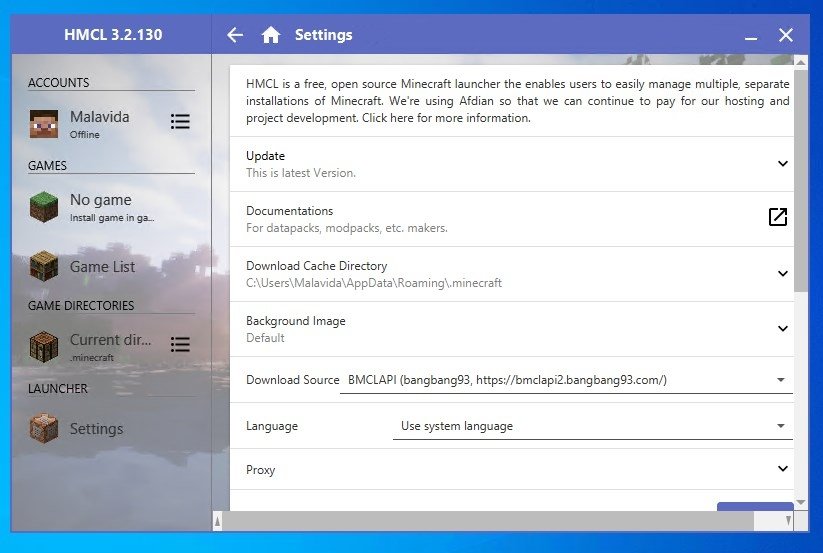
Task: Click the grass block No game icon
Action: click(x=44, y=207)
